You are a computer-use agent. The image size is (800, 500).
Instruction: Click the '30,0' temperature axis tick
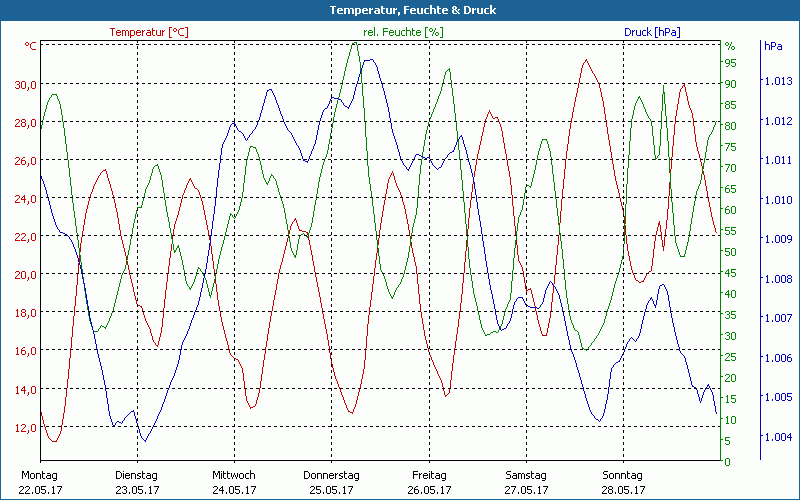(25, 84)
